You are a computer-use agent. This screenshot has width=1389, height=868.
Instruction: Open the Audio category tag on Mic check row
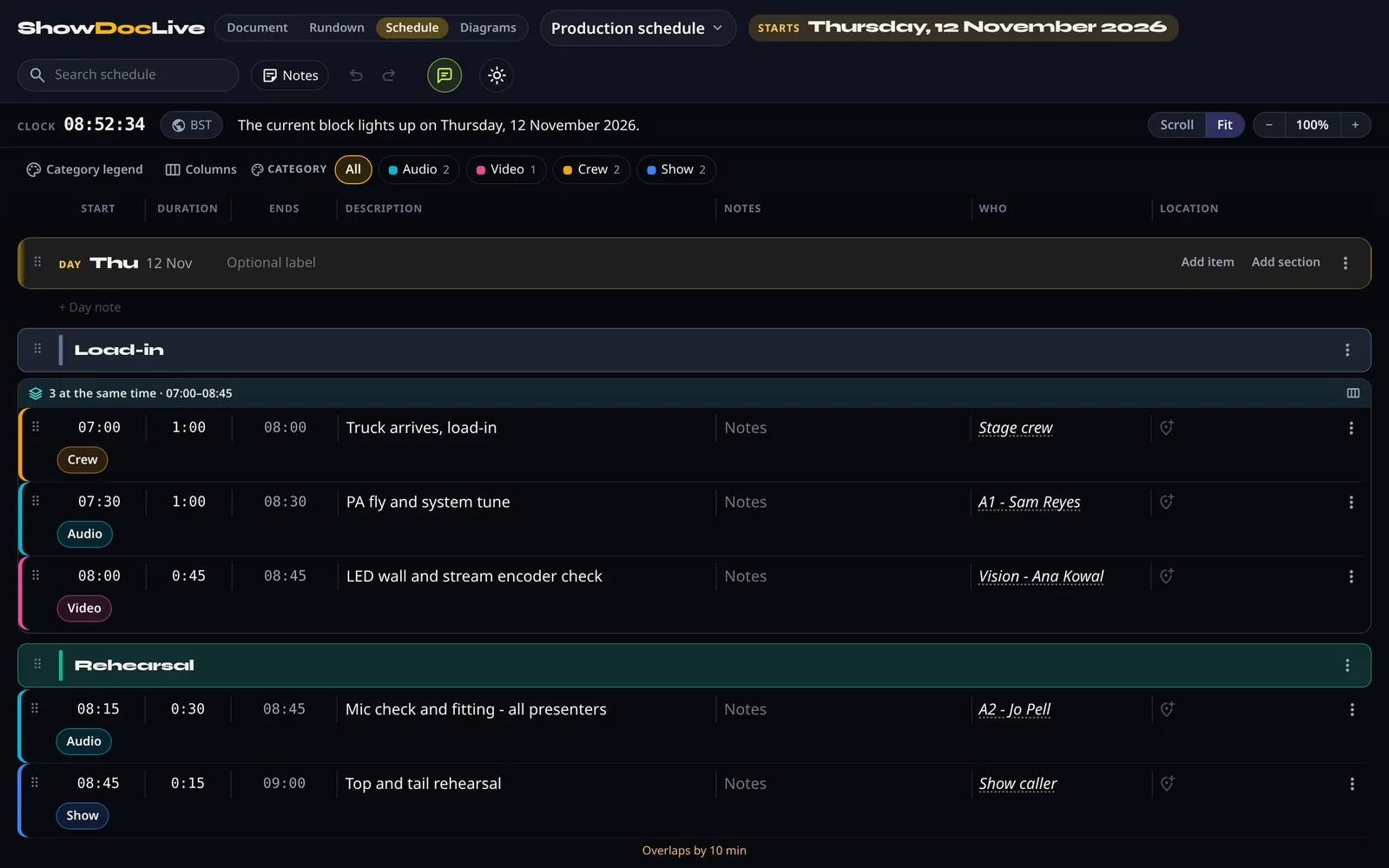pos(84,741)
